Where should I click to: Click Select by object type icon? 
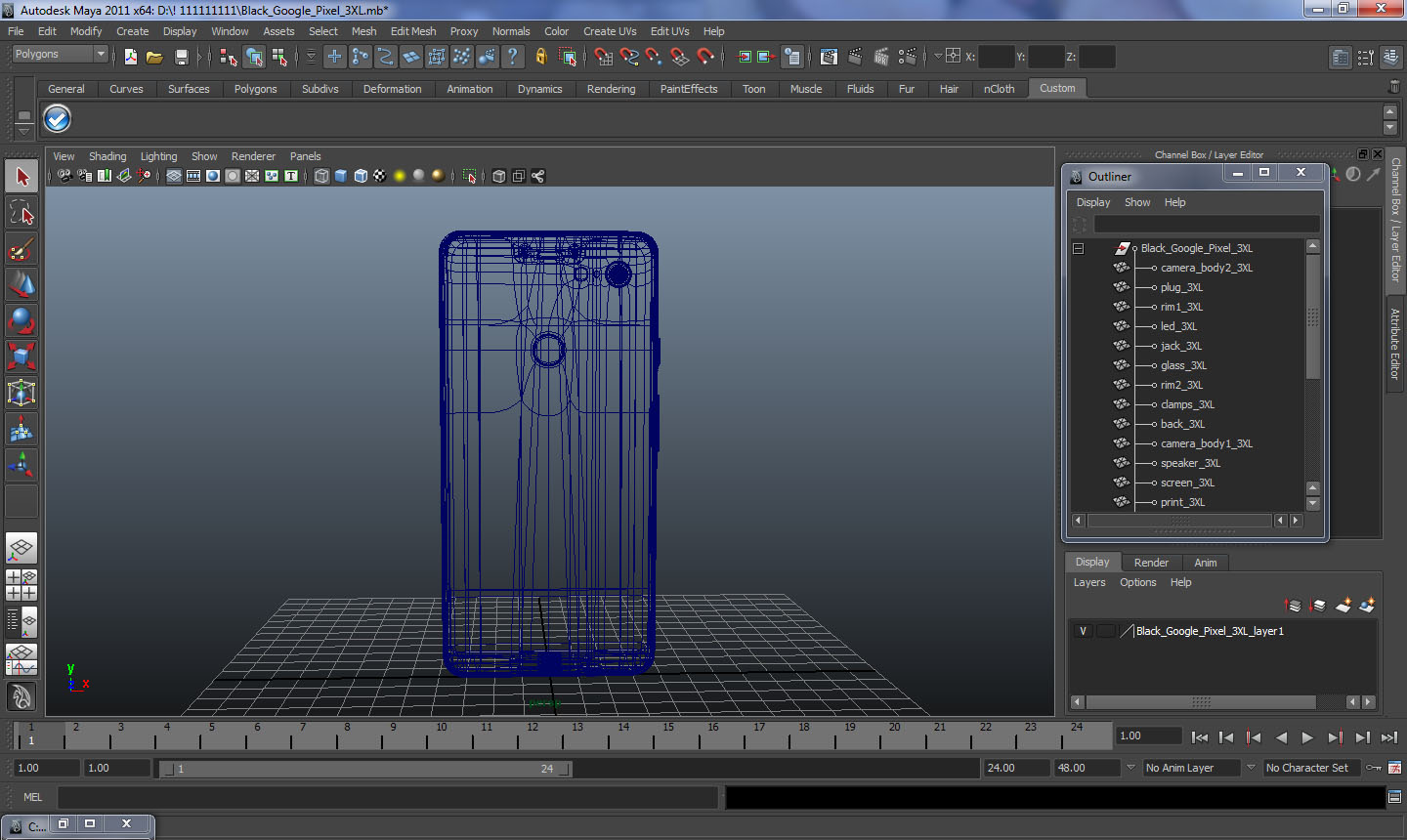point(254,57)
